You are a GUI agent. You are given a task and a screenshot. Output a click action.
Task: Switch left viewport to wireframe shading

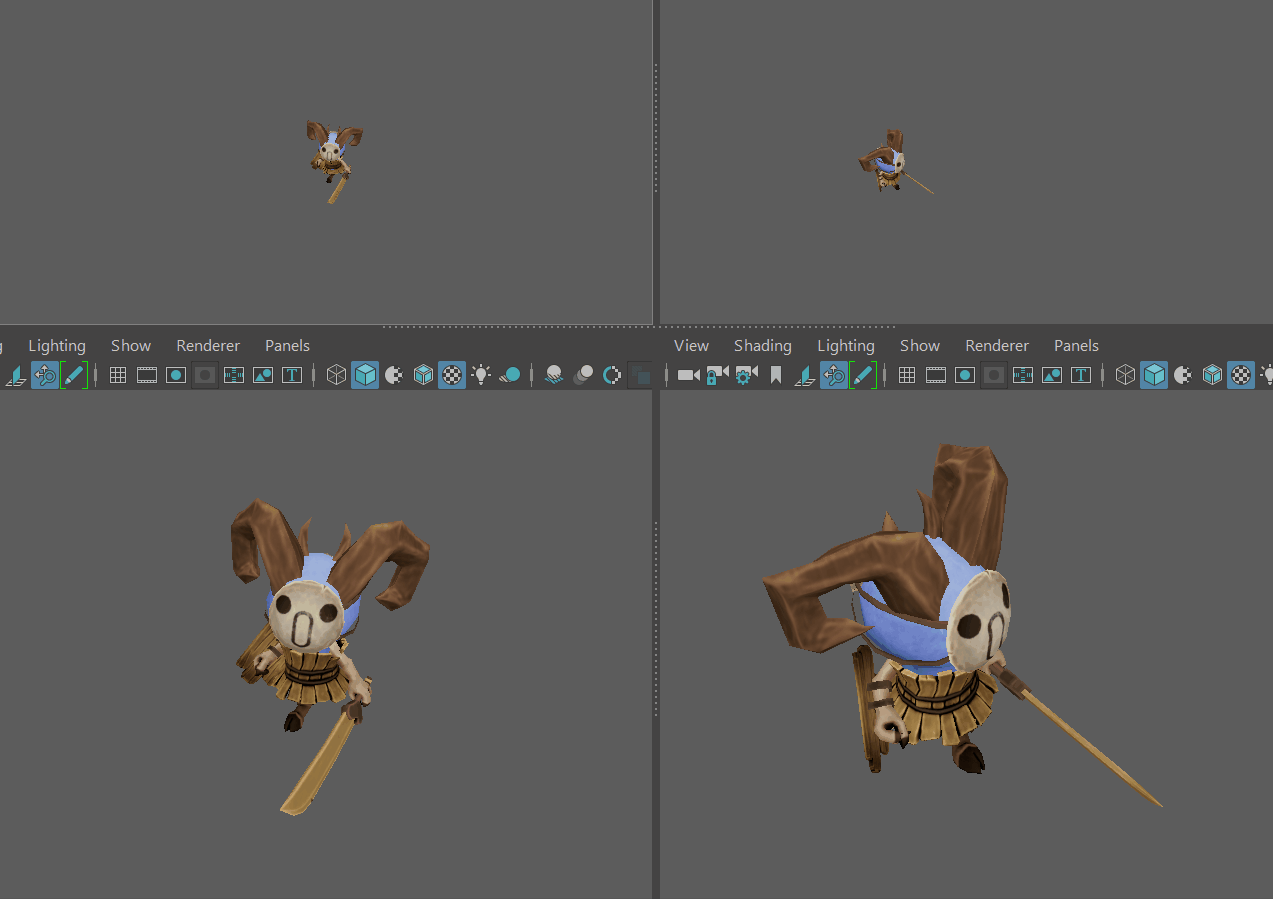[x=337, y=375]
